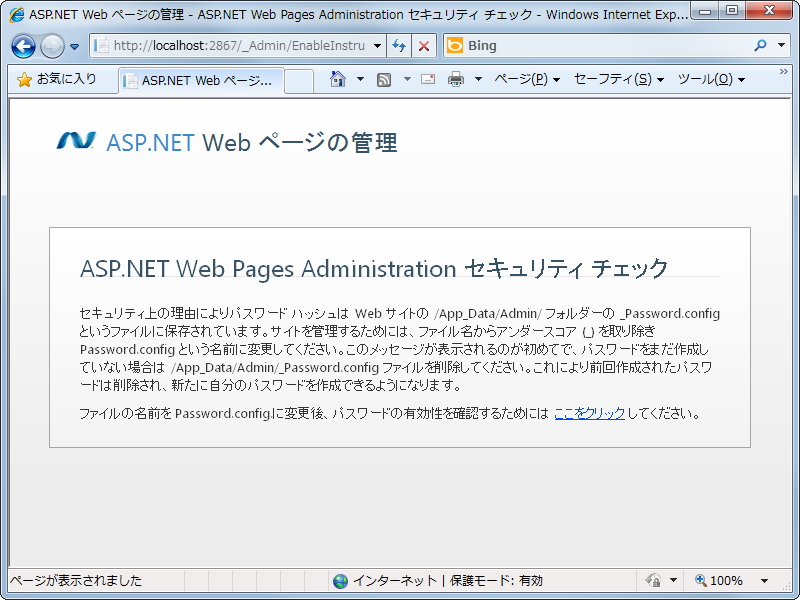
Task: Click the page icon in the address bar
Action: 105,46
